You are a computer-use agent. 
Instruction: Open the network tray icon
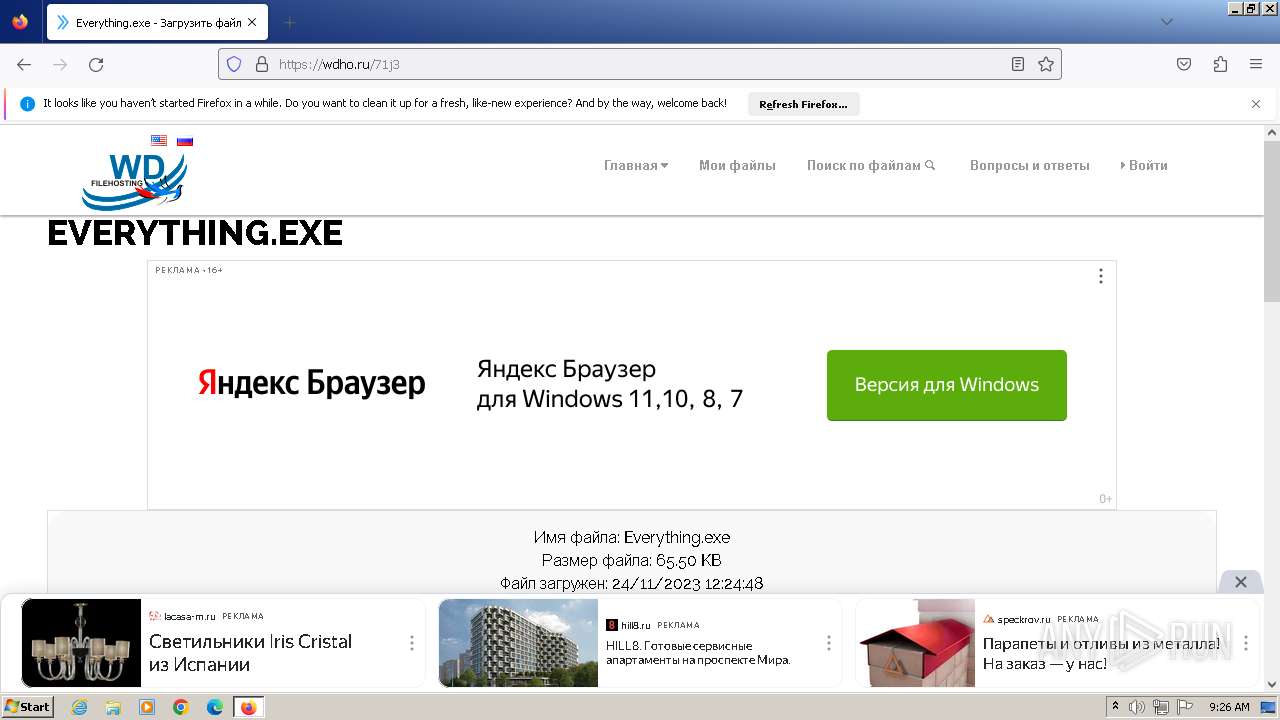(1161, 707)
